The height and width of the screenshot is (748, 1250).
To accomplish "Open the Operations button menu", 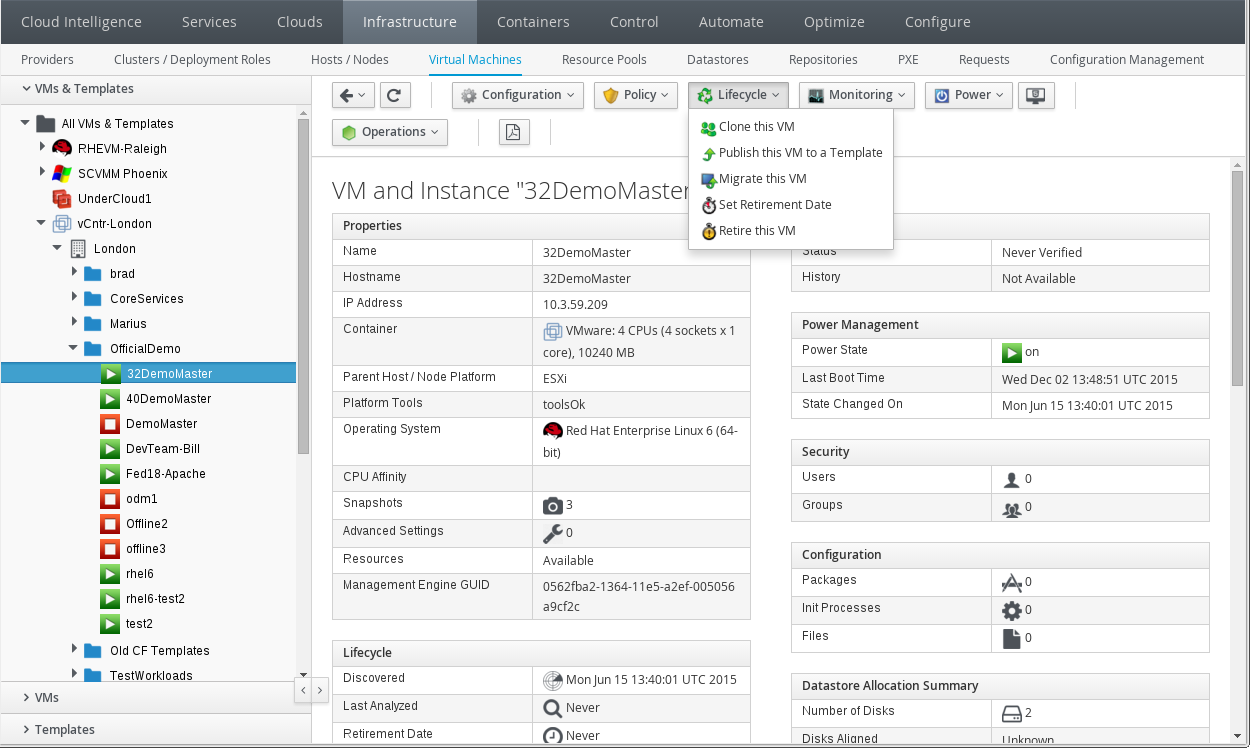I will pos(390,132).
